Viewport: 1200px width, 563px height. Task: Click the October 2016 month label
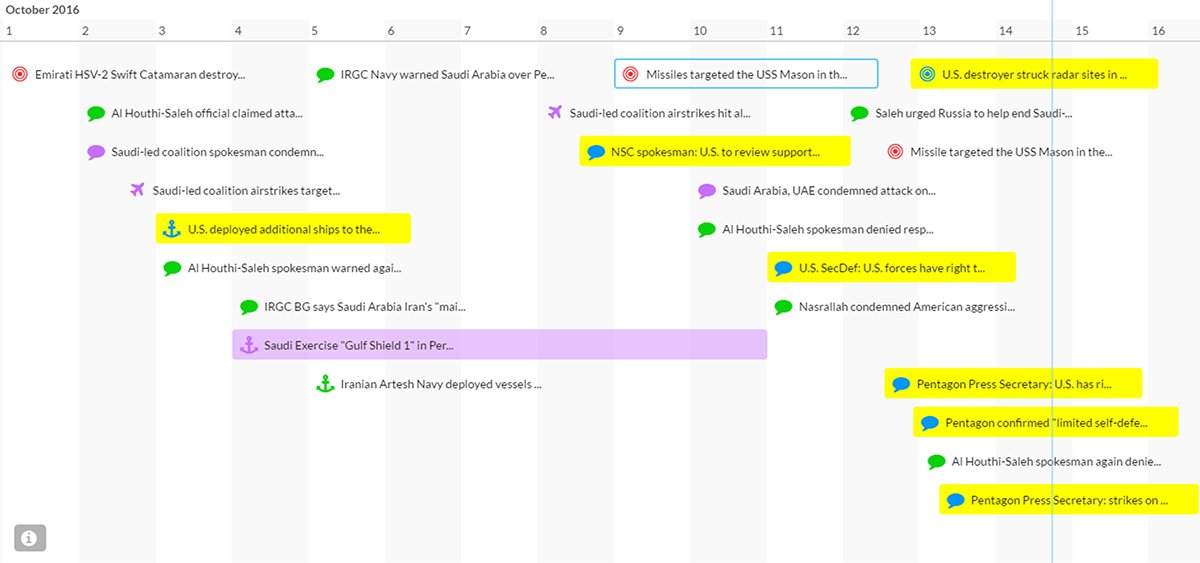[43, 10]
